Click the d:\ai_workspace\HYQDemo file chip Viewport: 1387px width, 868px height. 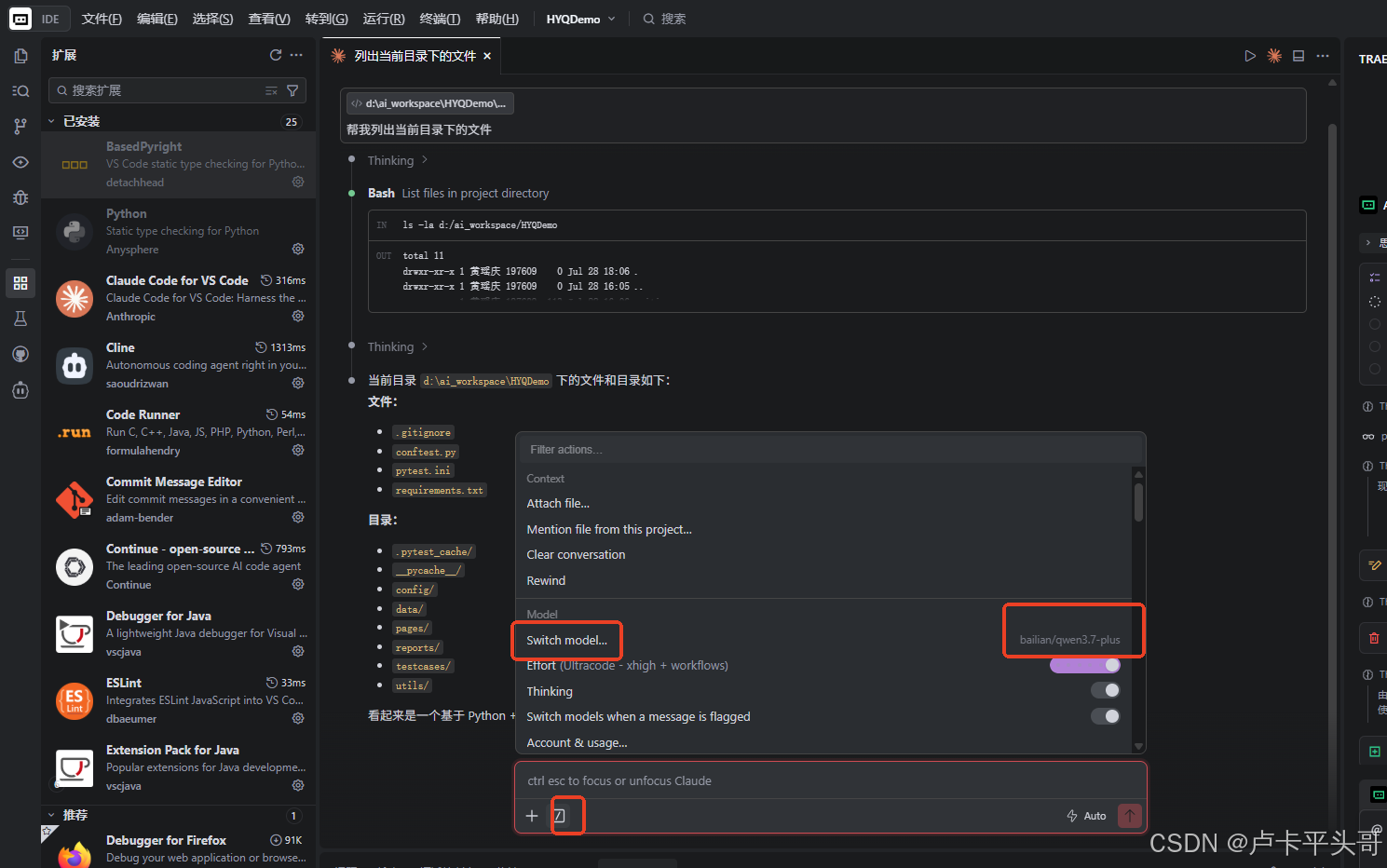pos(429,103)
